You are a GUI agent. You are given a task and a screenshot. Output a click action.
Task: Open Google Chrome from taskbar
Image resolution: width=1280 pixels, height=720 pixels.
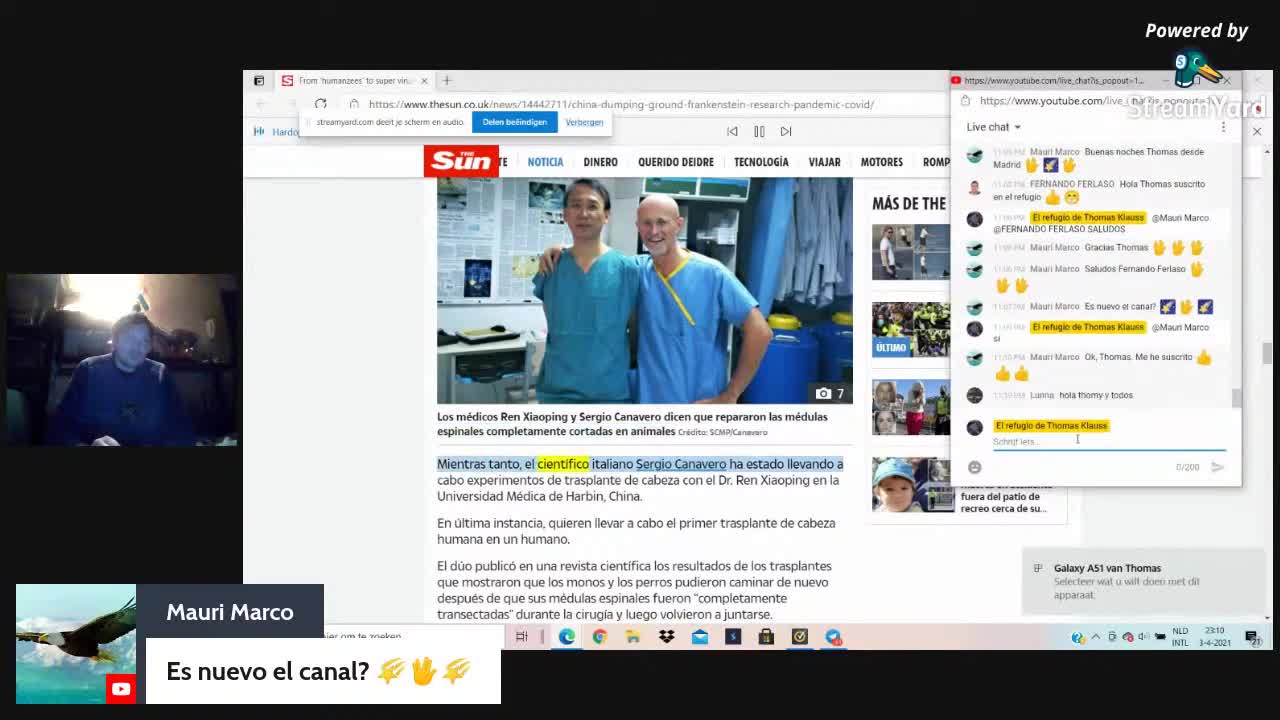[x=600, y=637]
